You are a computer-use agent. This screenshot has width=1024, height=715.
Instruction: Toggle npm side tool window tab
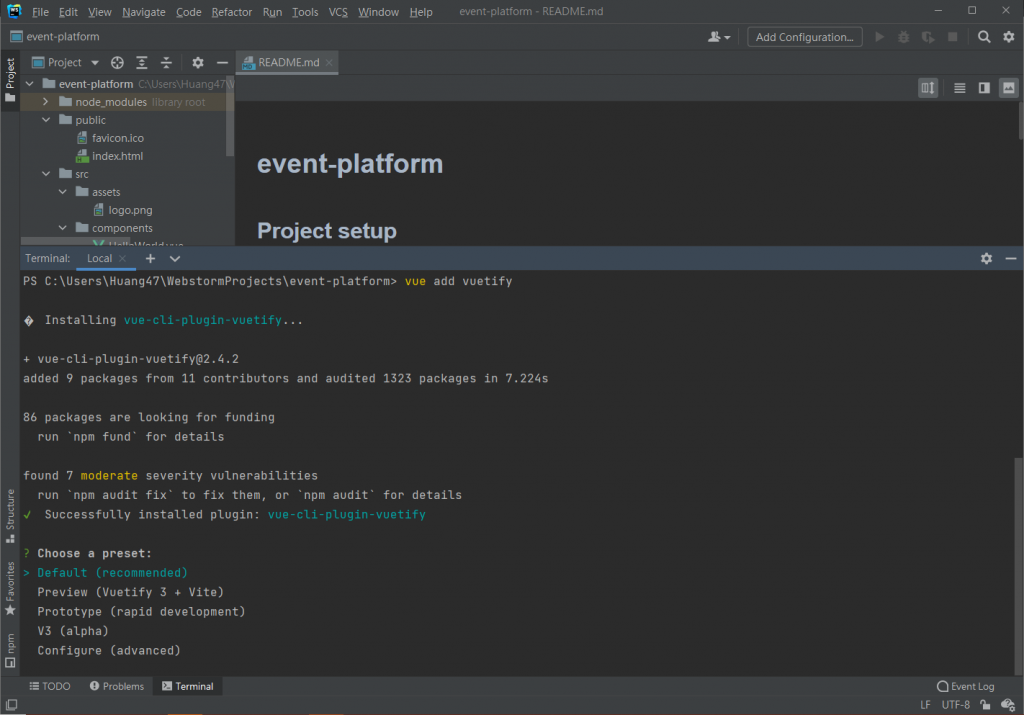(10, 651)
